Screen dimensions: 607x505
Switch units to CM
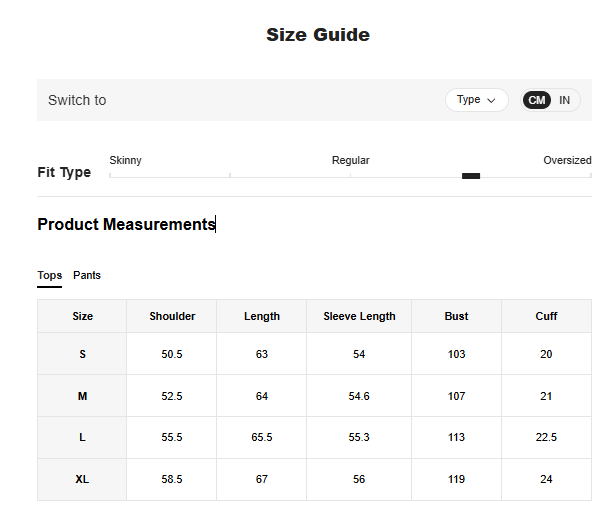coord(537,100)
